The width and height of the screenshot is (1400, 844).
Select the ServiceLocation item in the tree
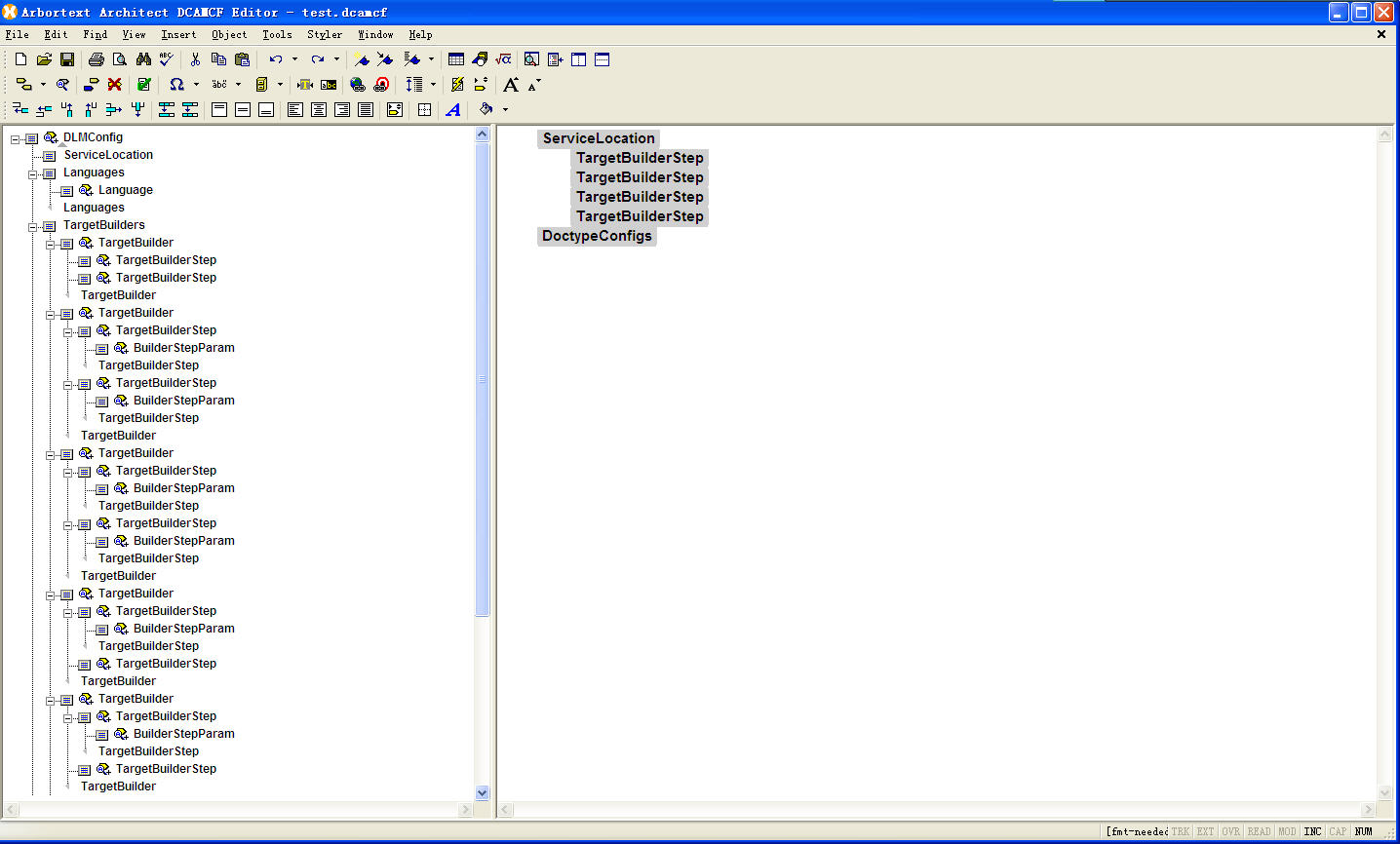coord(108,155)
